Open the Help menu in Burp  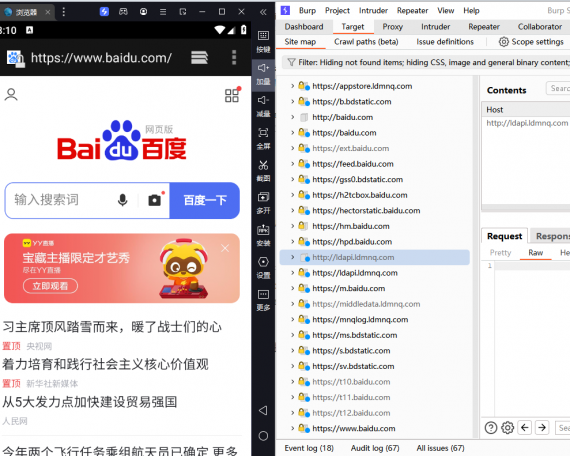[471, 11]
